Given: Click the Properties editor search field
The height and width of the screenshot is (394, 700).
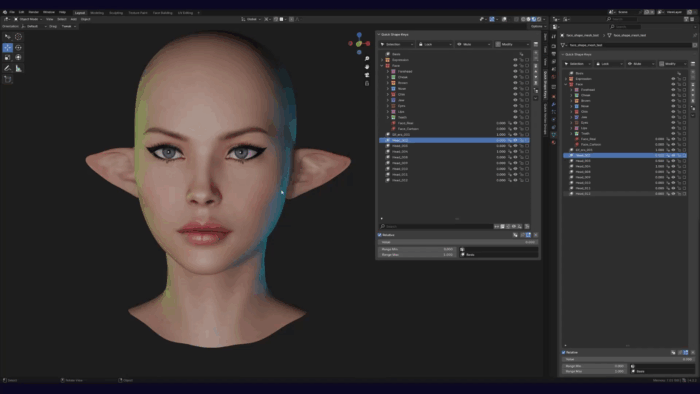Looking at the screenshot, I should coord(626,27).
